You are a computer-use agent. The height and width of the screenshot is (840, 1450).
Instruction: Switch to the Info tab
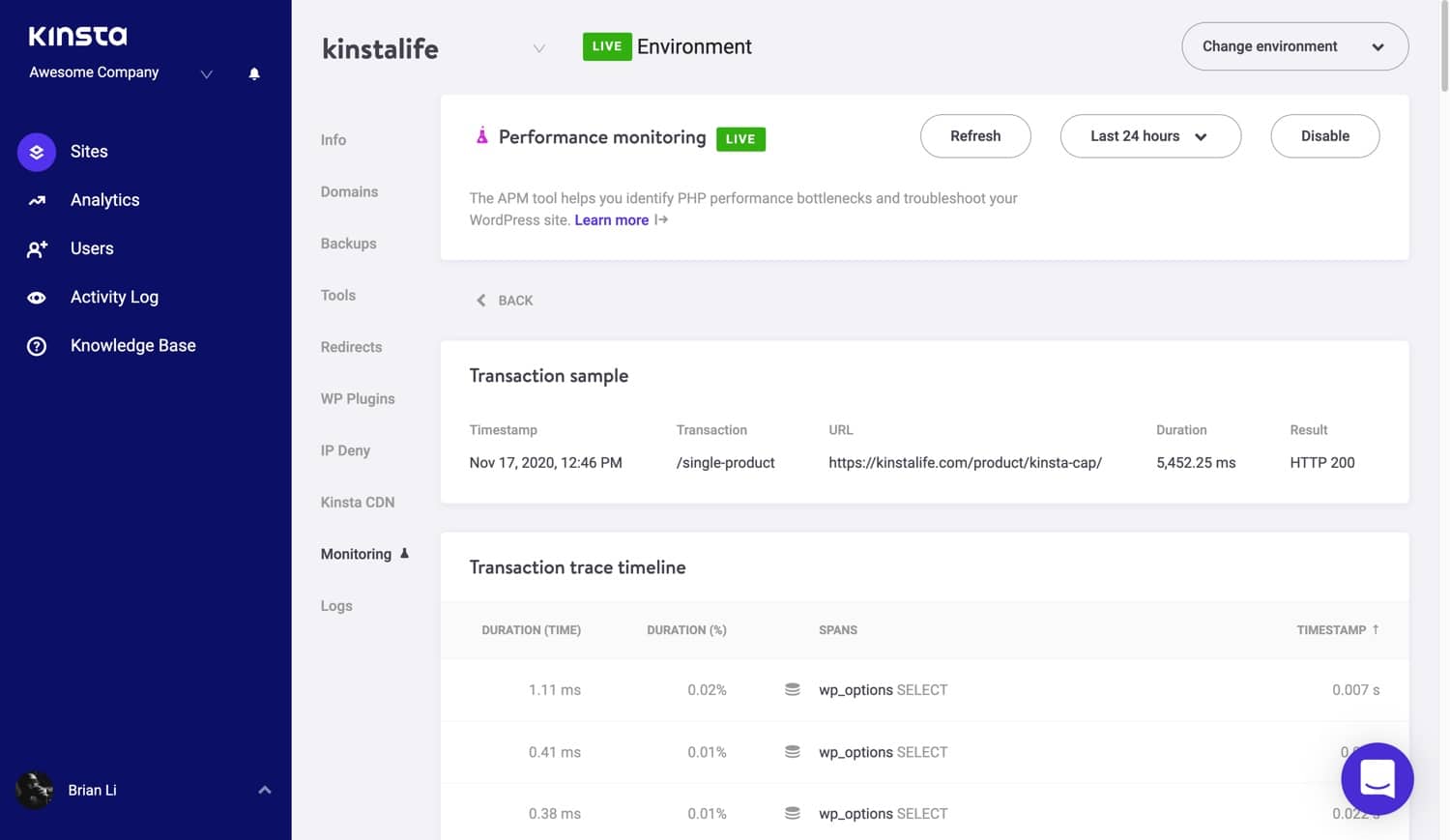click(x=333, y=140)
